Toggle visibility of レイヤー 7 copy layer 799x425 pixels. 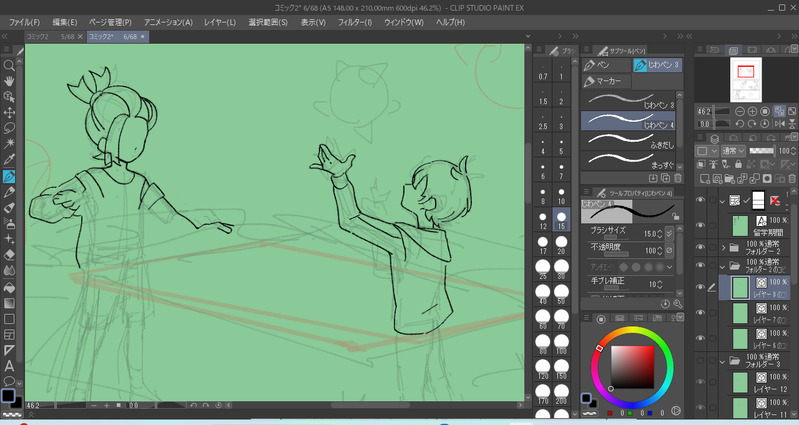point(701,313)
